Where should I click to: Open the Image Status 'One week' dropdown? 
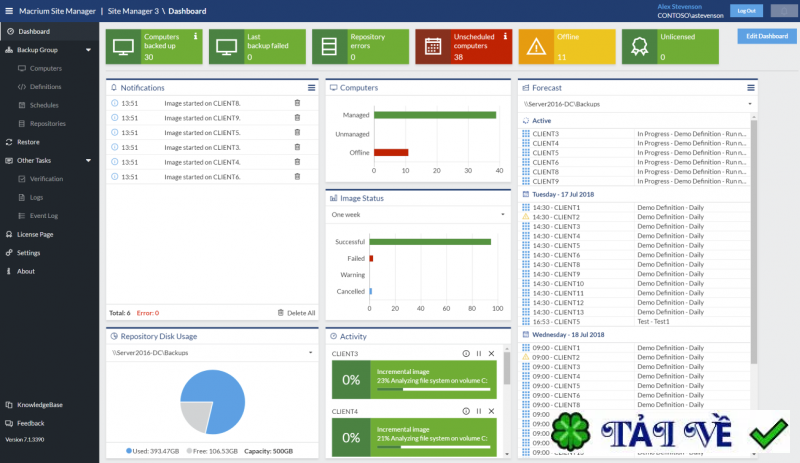pyautogui.click(x=418, y=214)
